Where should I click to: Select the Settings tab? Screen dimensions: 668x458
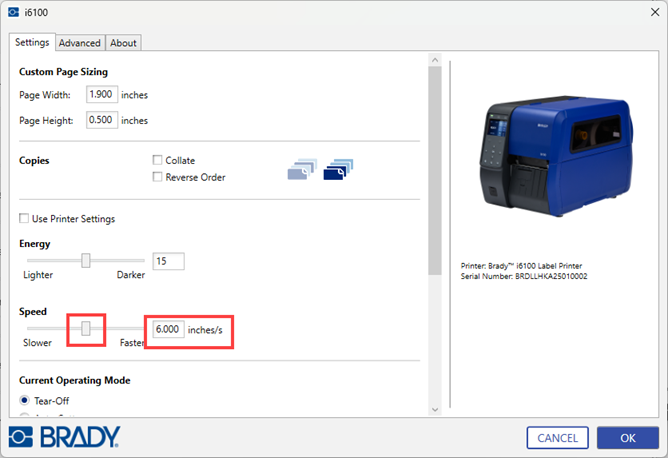(32, 42)
